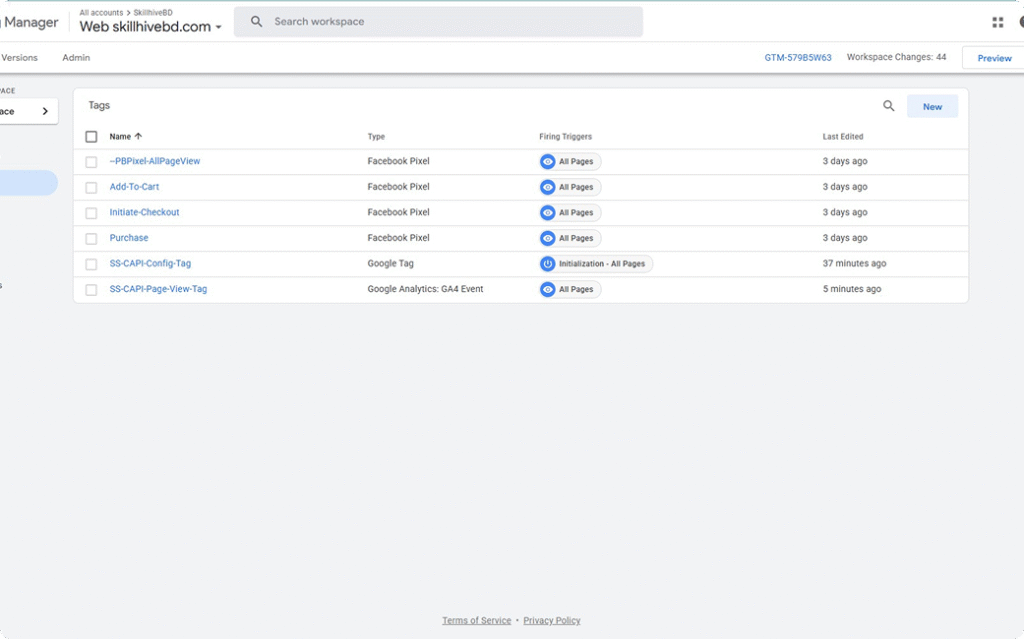Click the Preview button
The height and width of the screenshot is (639, 1024).
(x=994, y=58)
